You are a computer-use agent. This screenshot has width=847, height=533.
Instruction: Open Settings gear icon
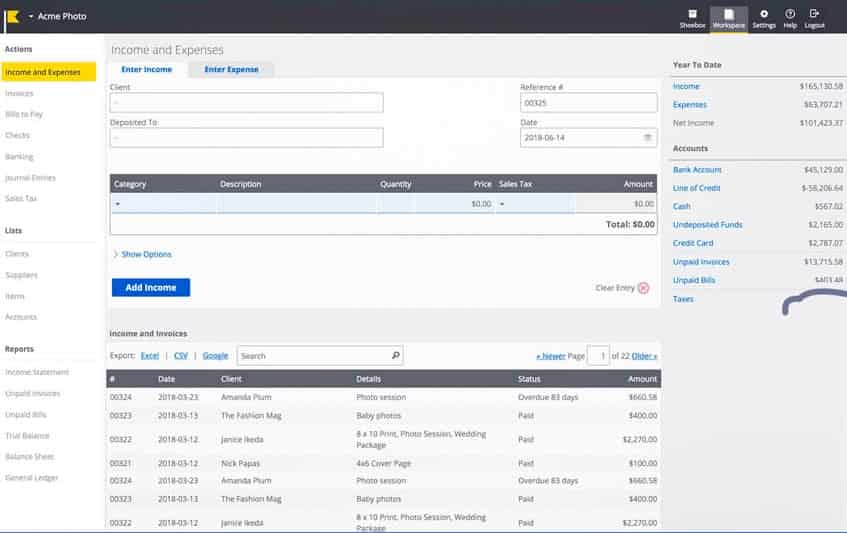pos(764,14)
